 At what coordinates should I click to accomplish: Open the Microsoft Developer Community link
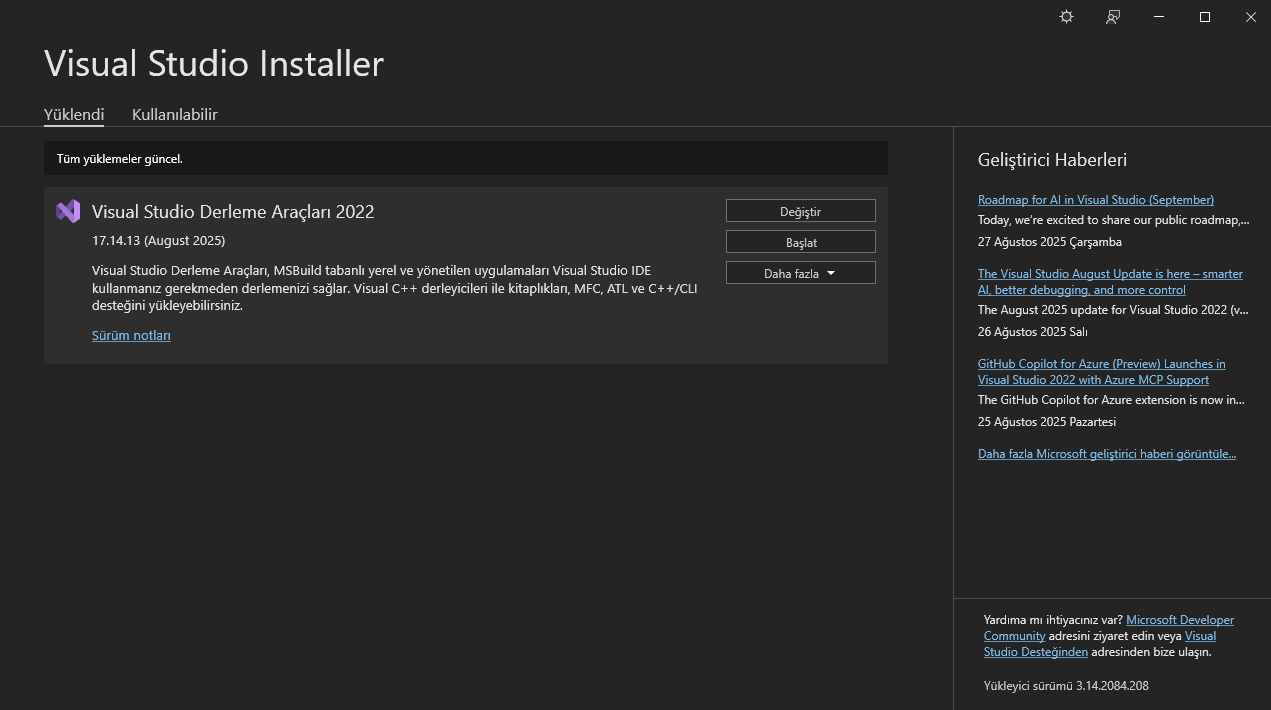click(1109, 628)
